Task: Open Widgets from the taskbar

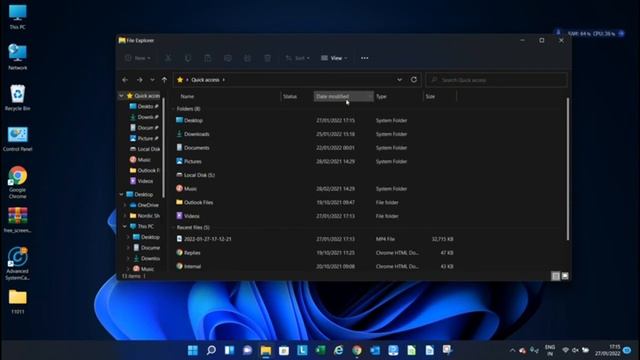Action: point(229,350)
